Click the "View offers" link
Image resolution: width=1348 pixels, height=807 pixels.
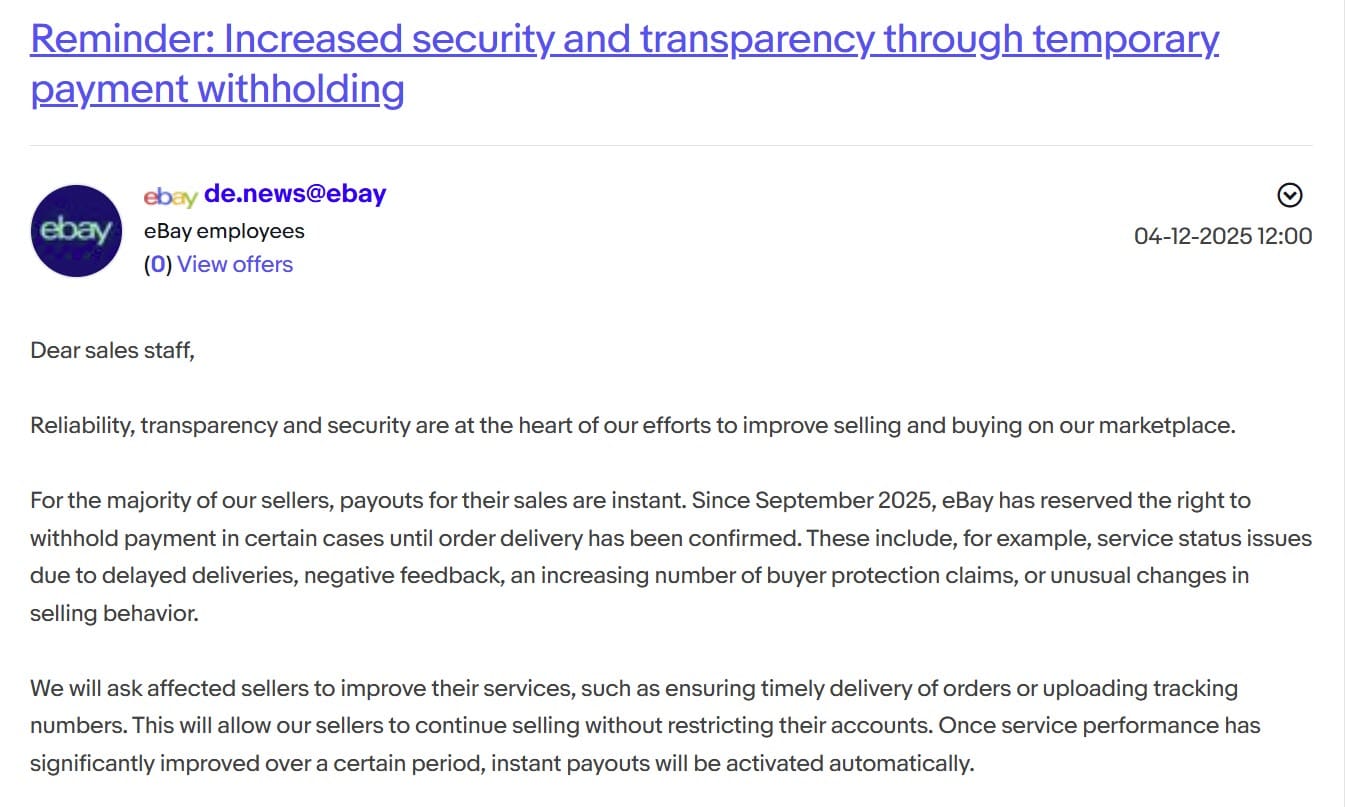pos(235,265)
